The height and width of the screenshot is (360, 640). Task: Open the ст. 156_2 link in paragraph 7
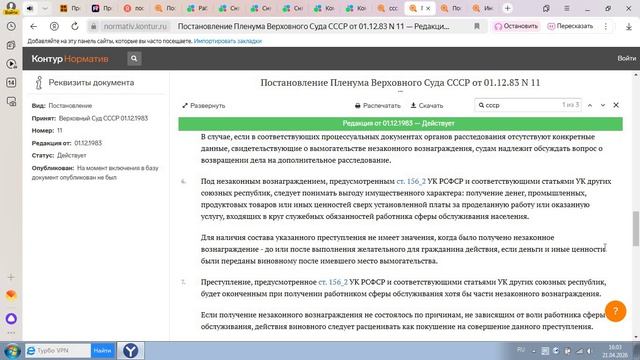click(x=333, y=282)
